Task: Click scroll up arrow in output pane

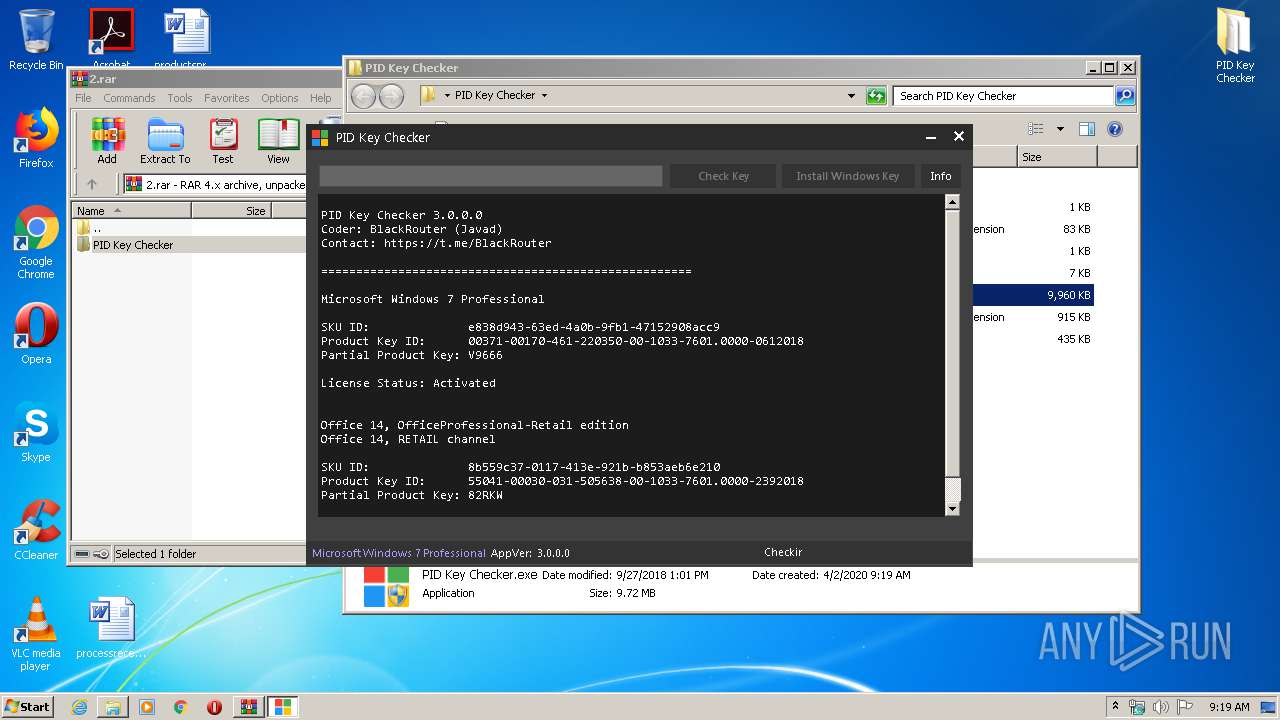Action: (952, 202)
